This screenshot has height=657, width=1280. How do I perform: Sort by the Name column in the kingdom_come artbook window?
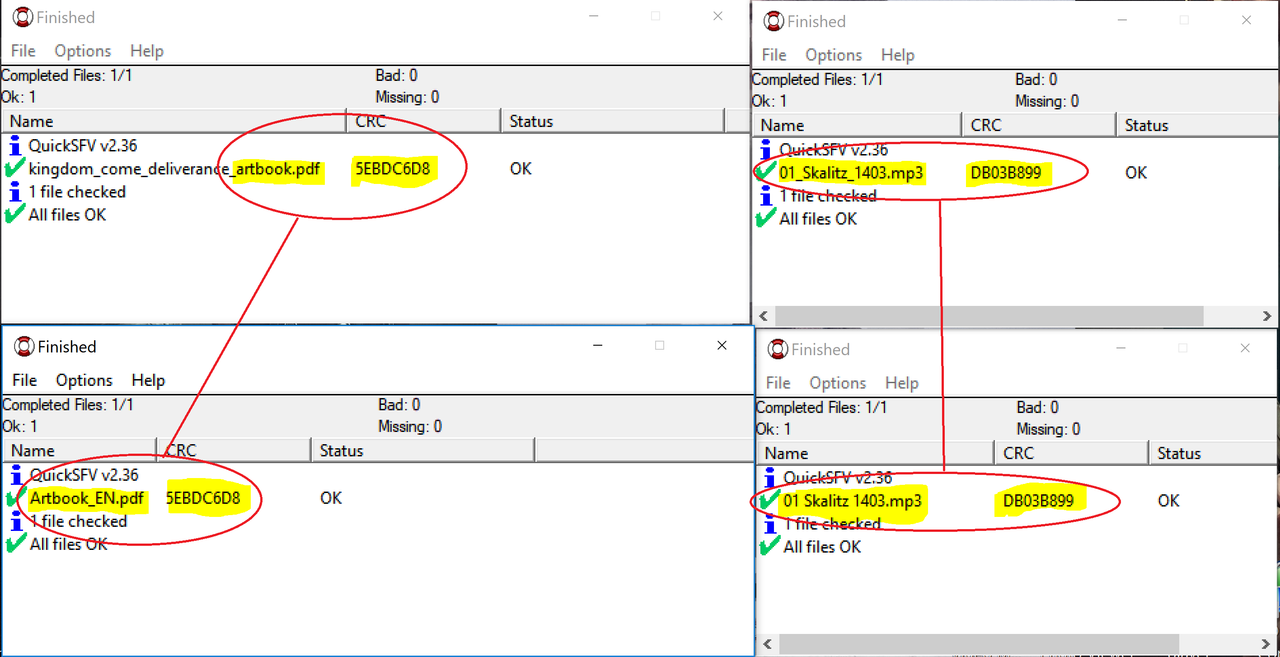click(x=173, y=121)
